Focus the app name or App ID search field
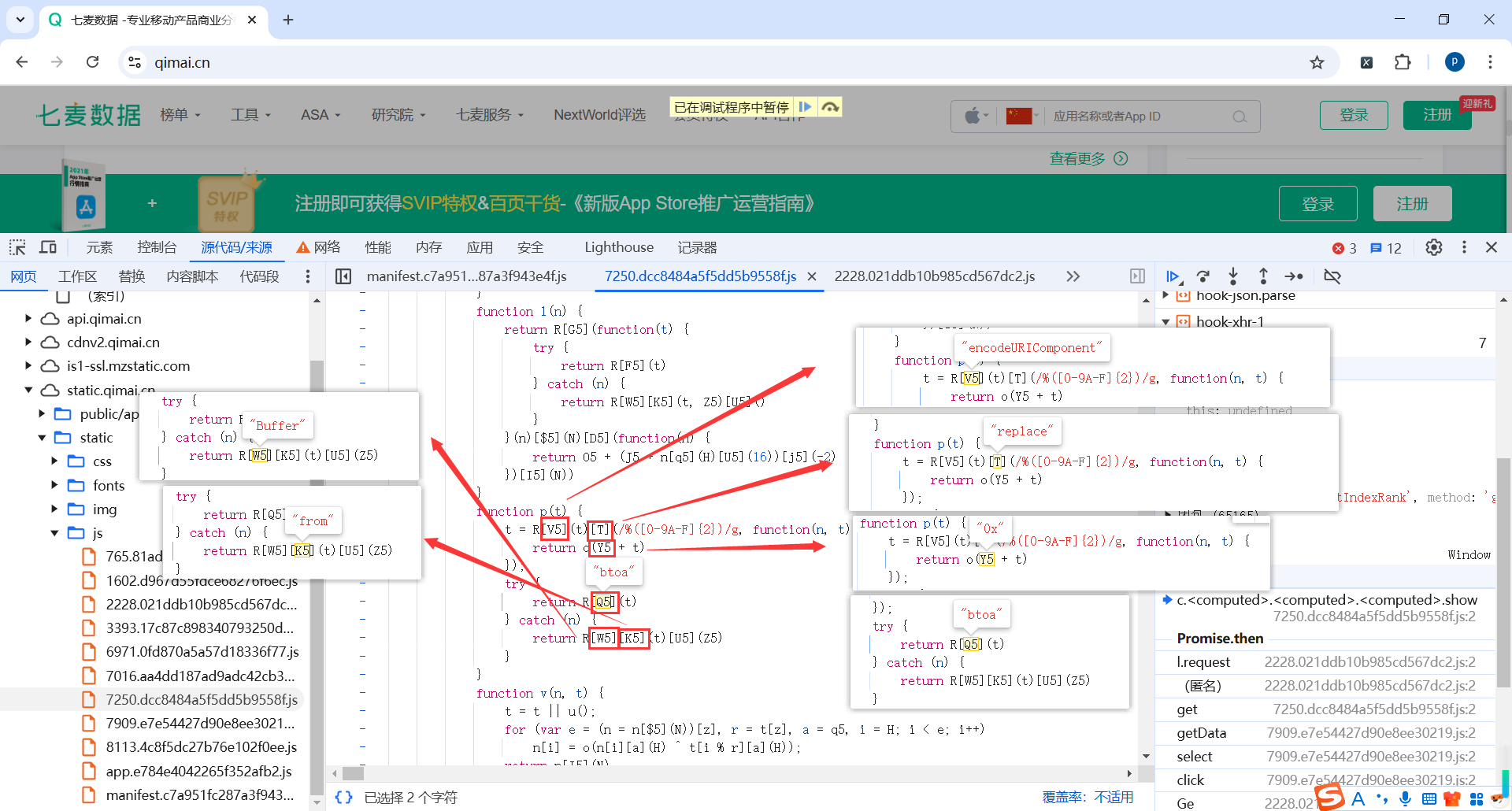Viewport: 1512px width, 811px height. pyautogui.click(x=1138, y=117)
